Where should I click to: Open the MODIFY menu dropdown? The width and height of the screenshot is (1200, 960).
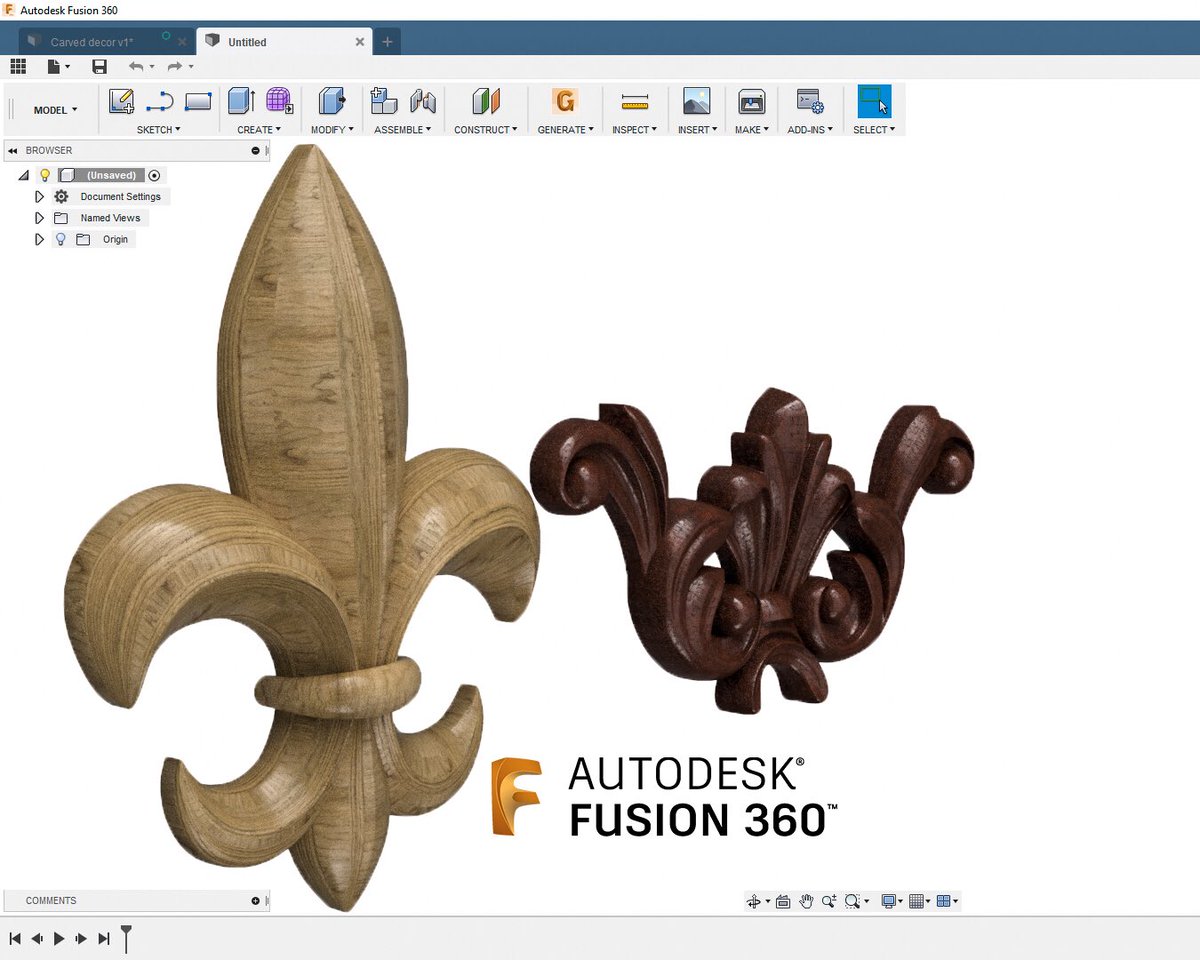tap(332, 130)
